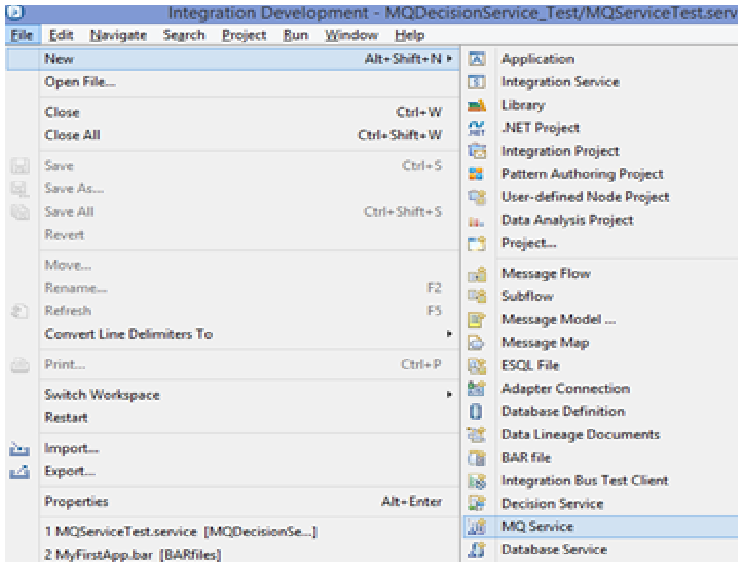This screenshot has width=738, height=562.
Task: Click the Database Service icon
Action: 477,550
